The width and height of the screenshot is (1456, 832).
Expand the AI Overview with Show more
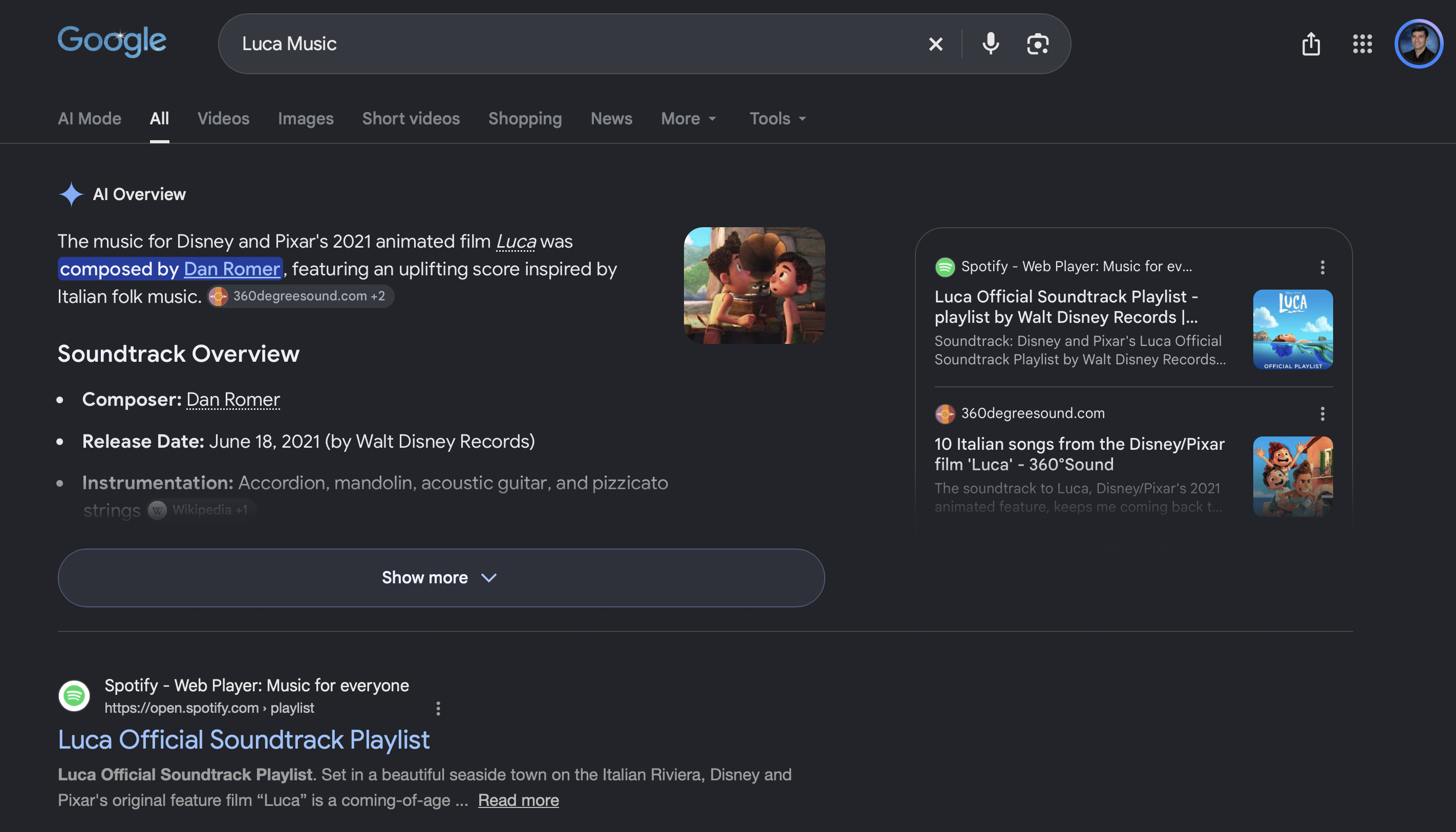coord(441,578)
